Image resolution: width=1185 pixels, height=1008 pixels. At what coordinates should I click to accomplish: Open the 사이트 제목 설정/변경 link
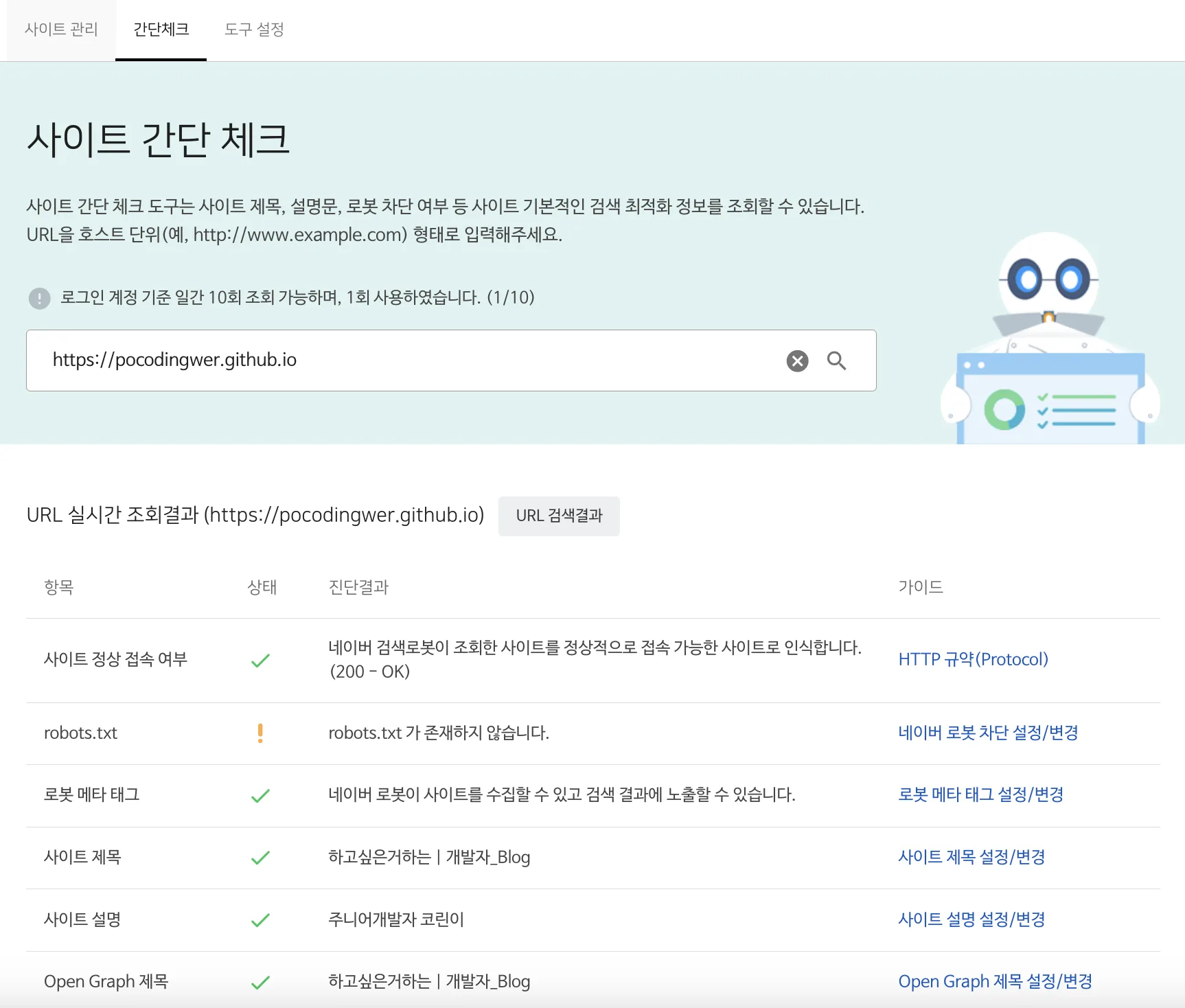pyautogui.click(x=971, y=857)
